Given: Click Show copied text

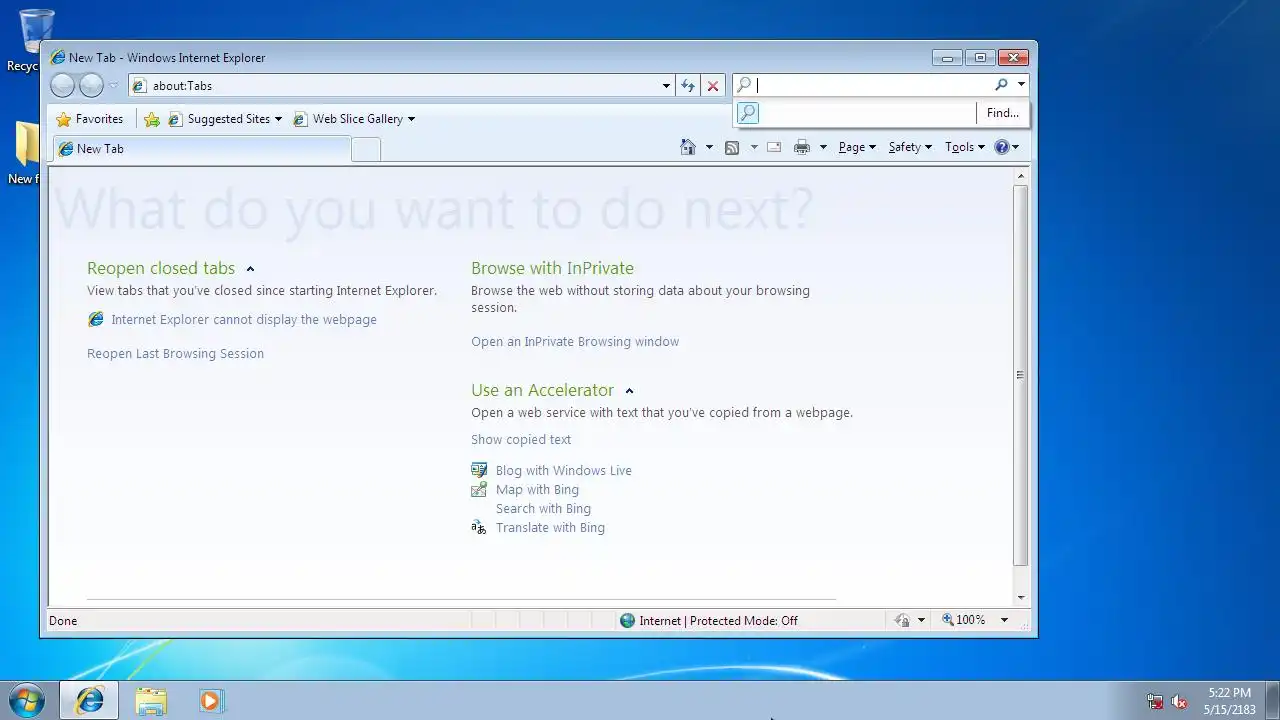Looking at the screenshot, I should click(x=521, y=440).
